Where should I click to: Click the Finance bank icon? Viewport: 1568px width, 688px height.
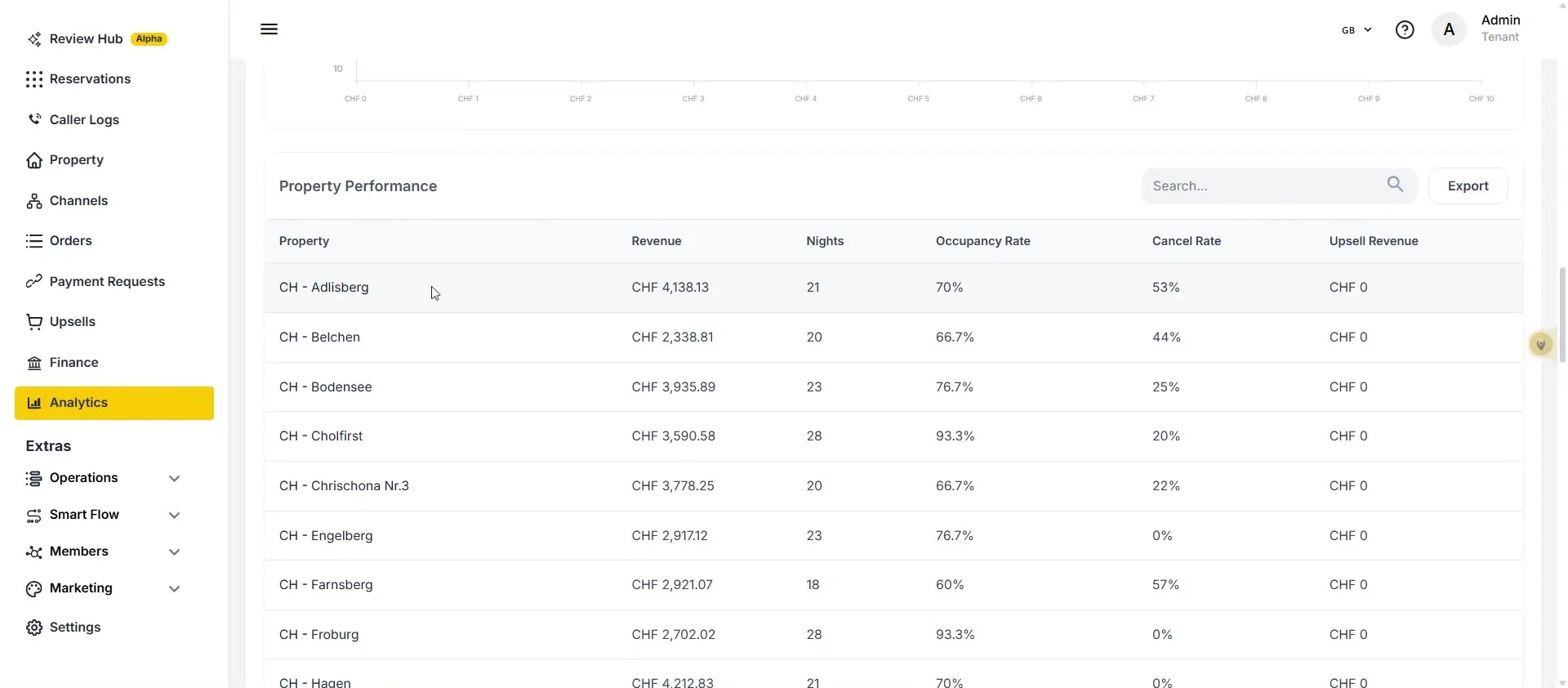[34, 363]
